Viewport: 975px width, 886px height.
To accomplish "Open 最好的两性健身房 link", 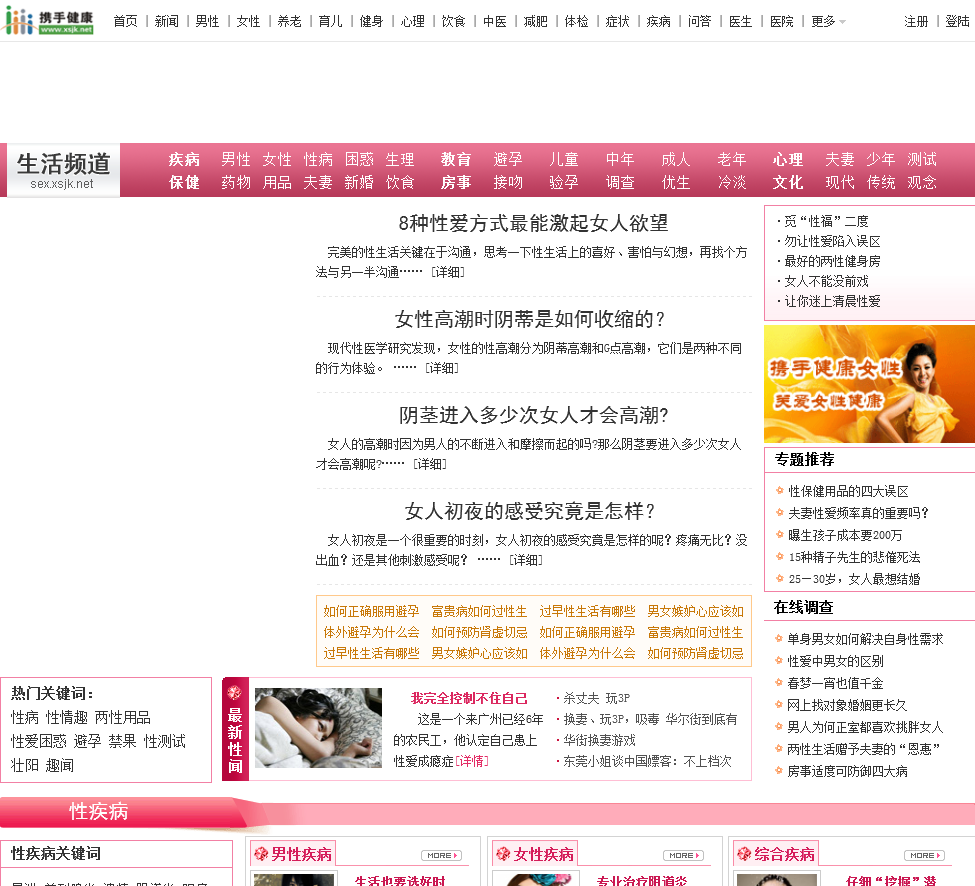I will pyautogui.click(x=832, y=261).
